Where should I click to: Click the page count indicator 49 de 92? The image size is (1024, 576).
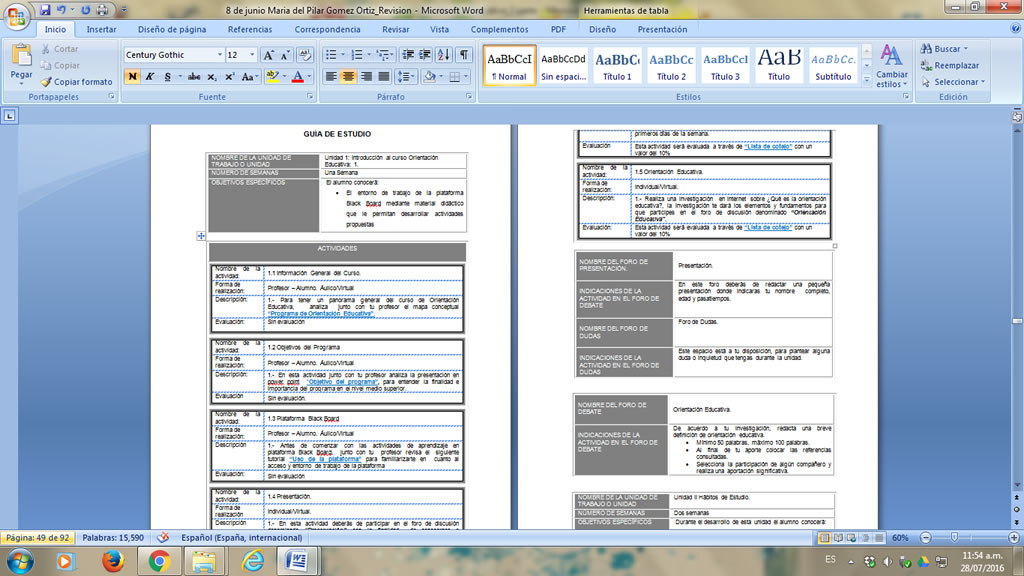(39, 537)
